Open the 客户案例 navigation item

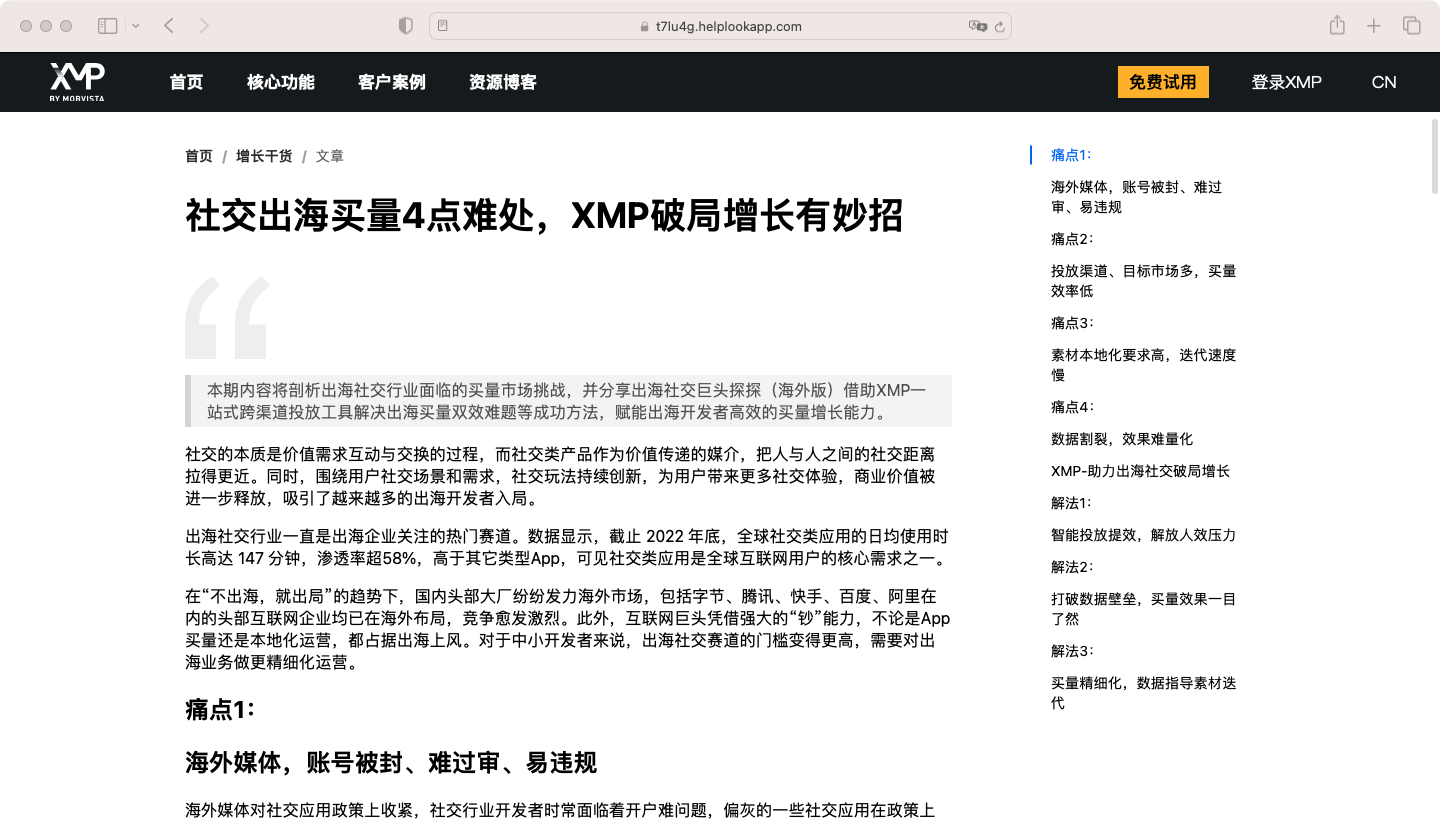coord(391,82)
